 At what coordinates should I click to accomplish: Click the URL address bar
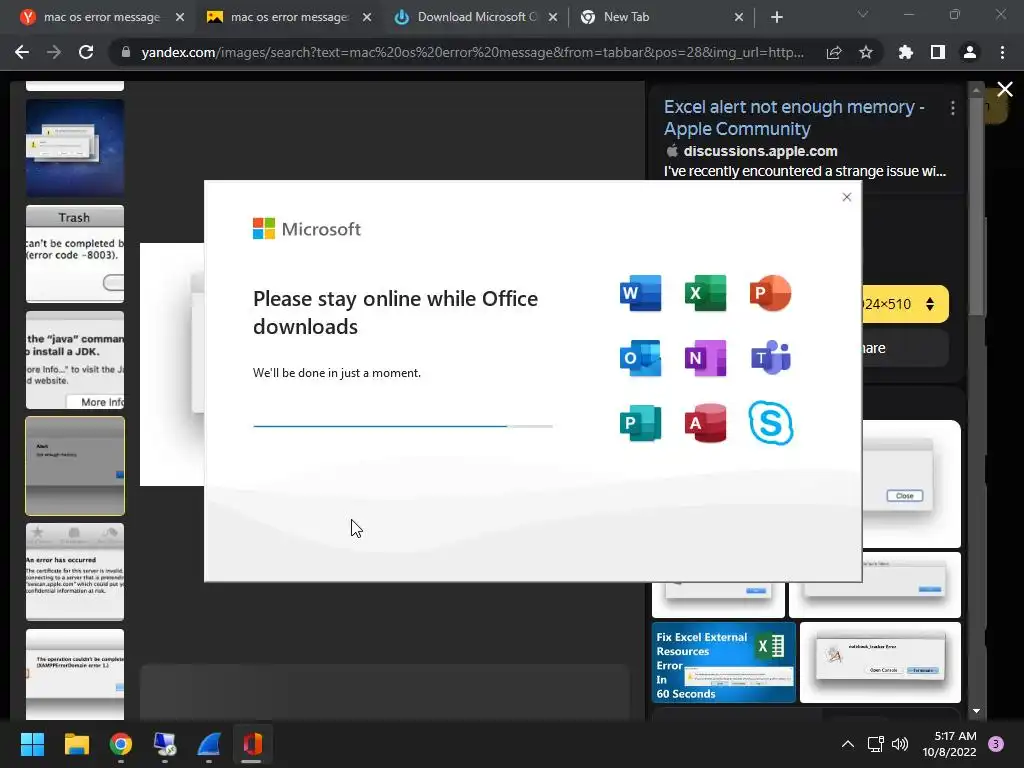point(472,52)
